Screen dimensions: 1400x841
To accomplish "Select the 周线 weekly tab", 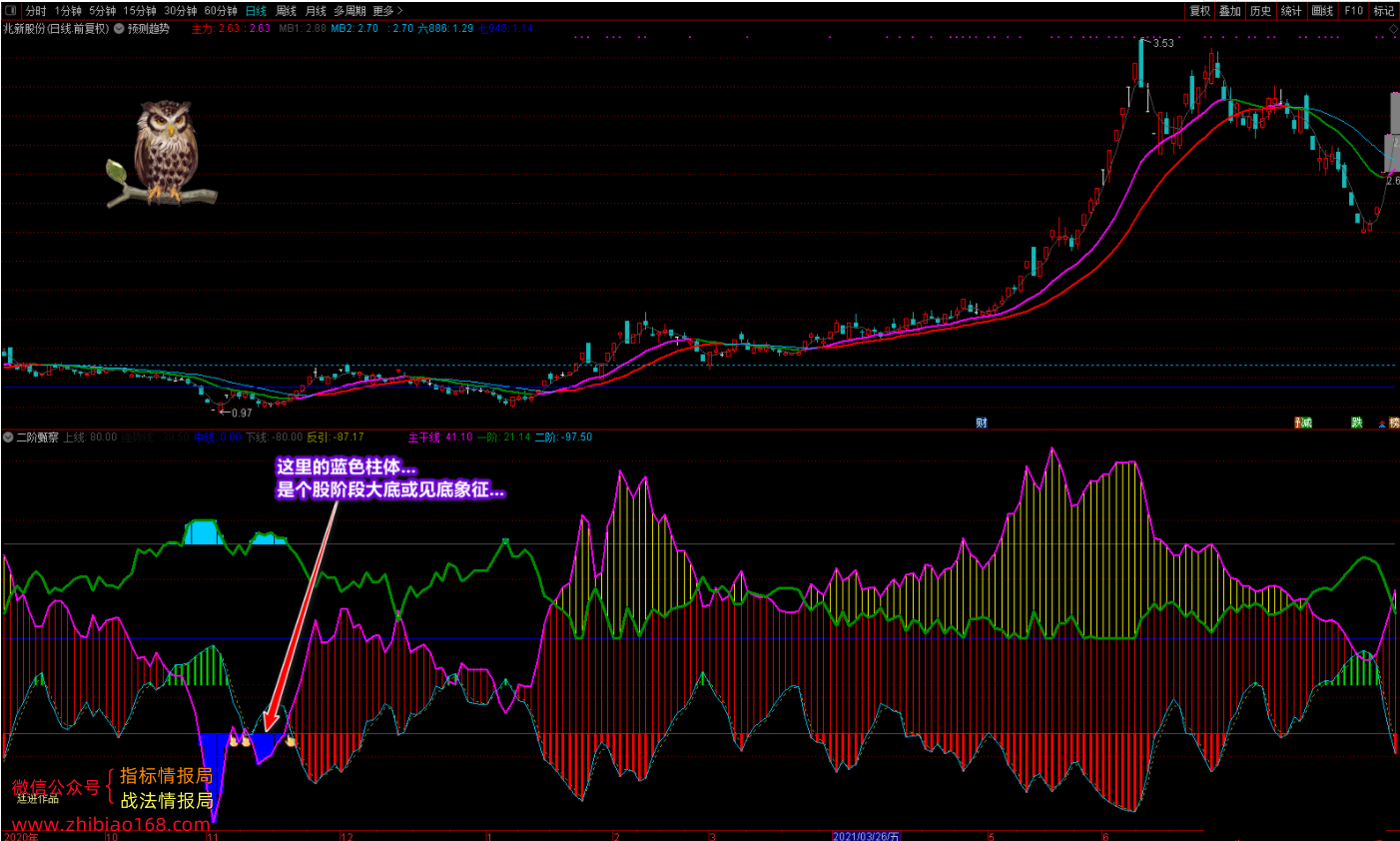I will 287,11.
